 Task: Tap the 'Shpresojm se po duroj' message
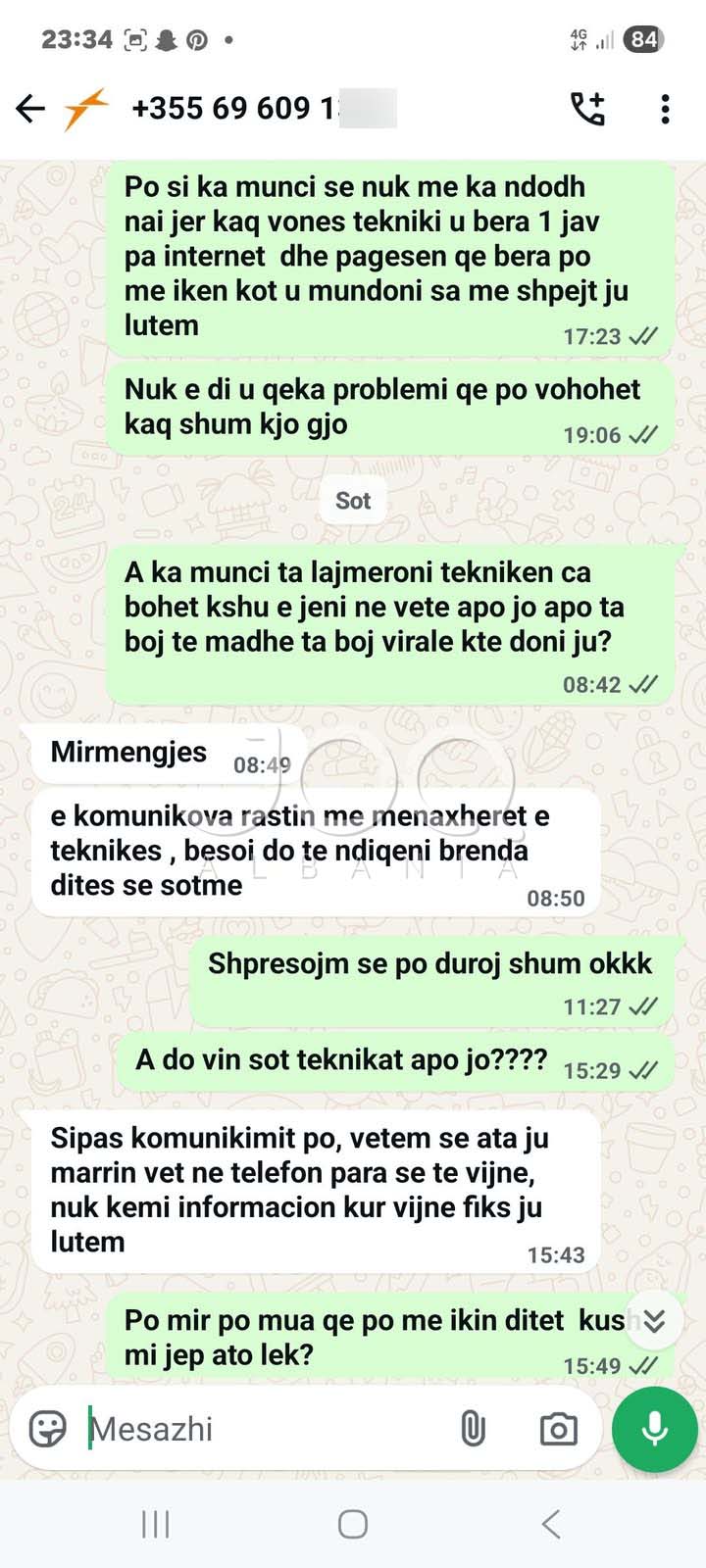coord(432,981)
